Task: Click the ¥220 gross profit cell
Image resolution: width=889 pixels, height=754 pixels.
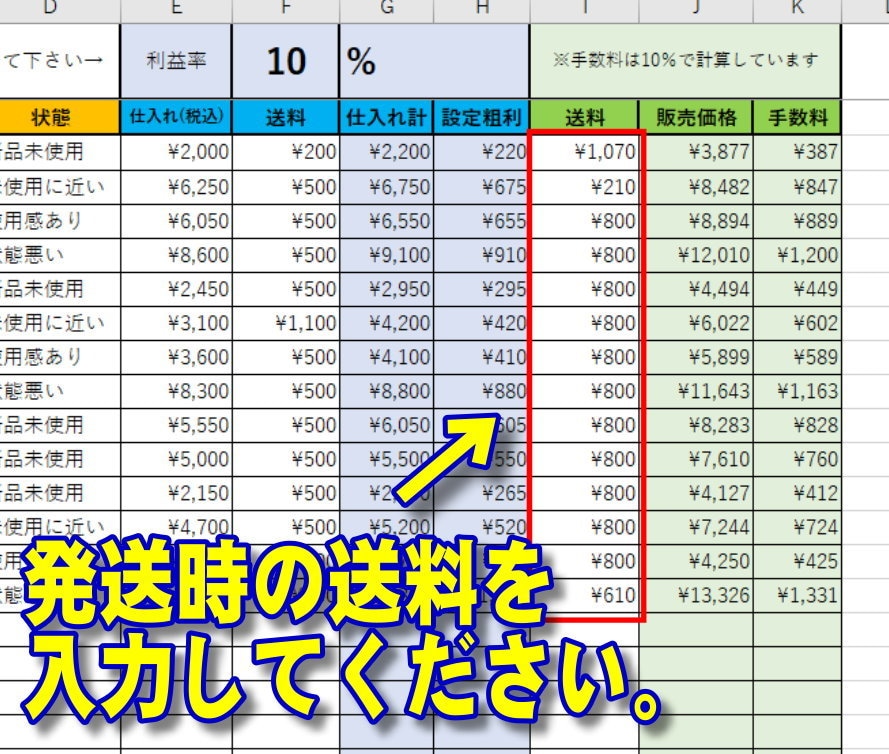Action: (481, 152)
